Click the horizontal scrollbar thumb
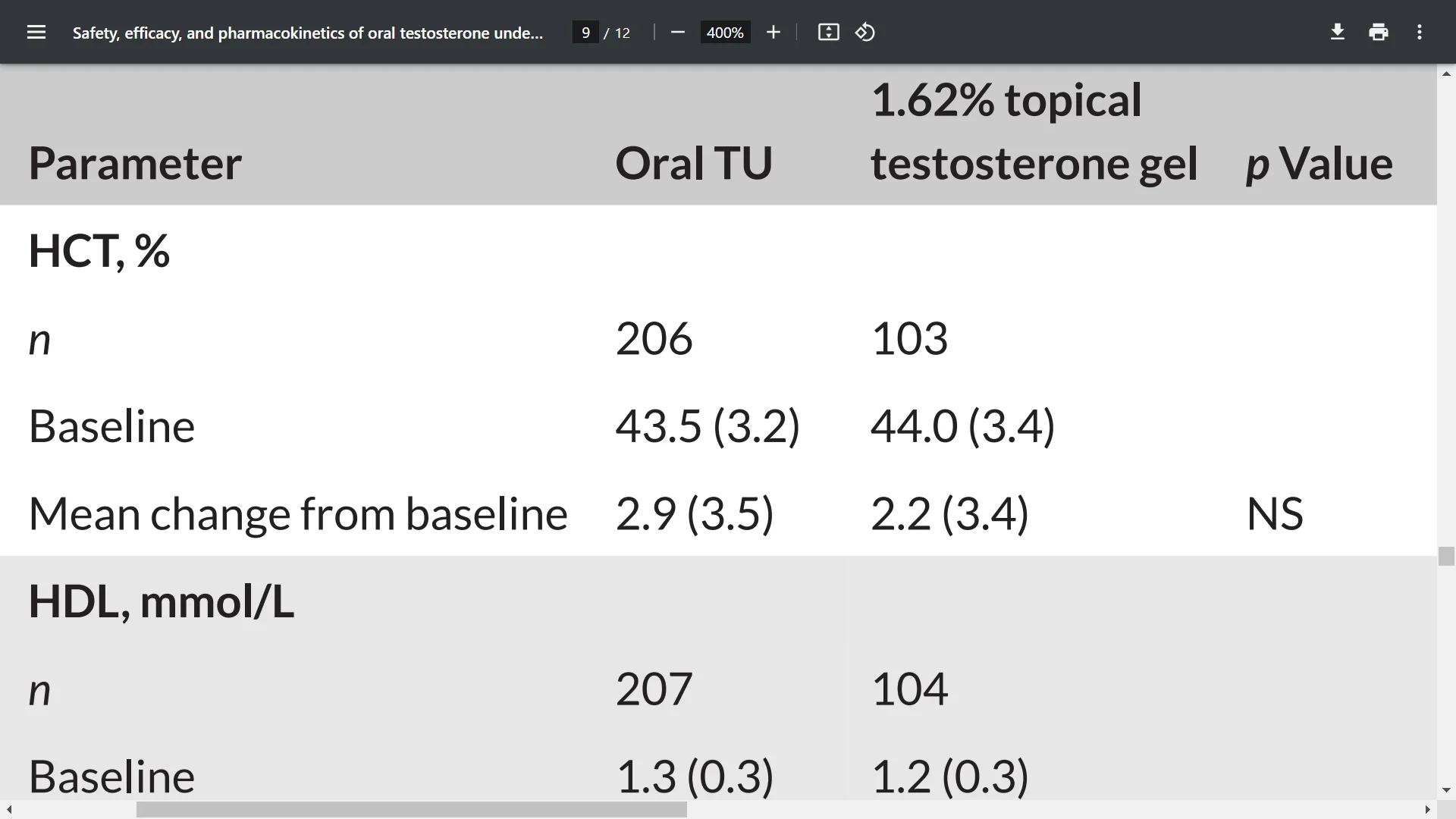 point(411,810)
